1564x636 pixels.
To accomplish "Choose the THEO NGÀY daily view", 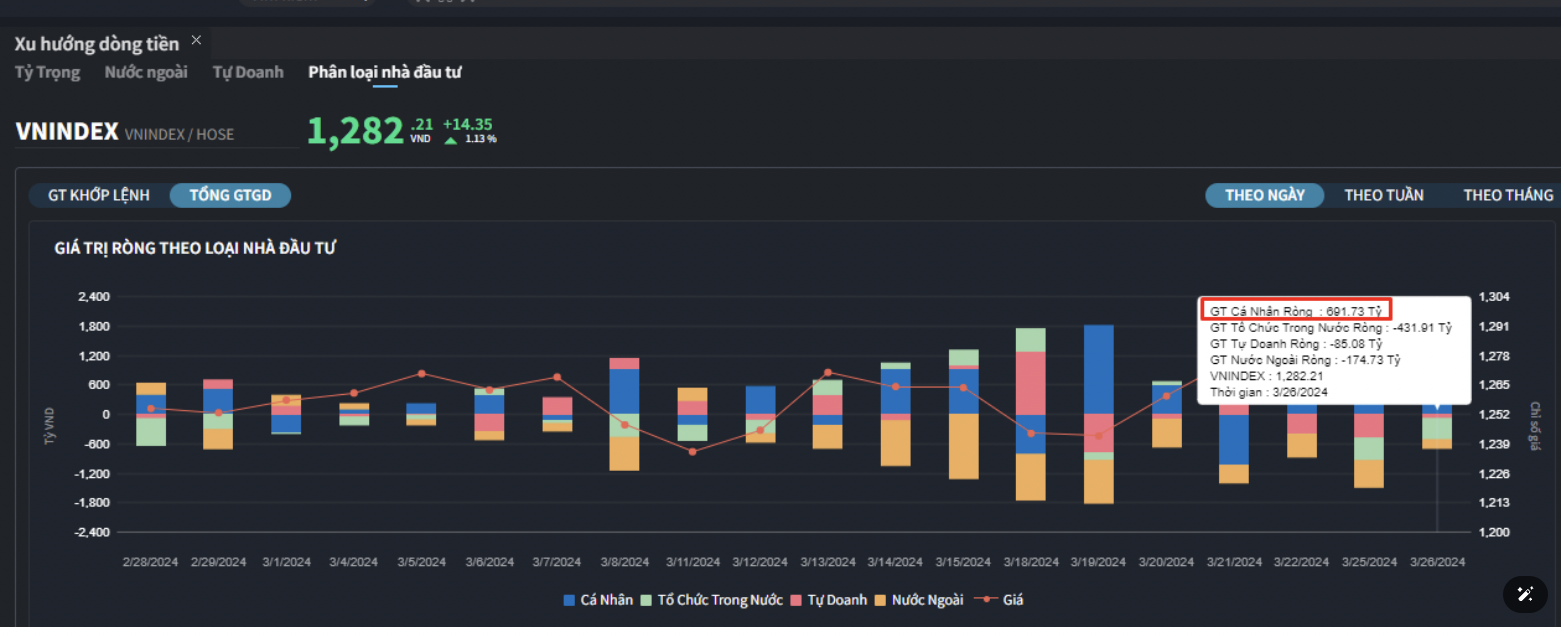I will pyautogui.click(x=1264, y=195).
